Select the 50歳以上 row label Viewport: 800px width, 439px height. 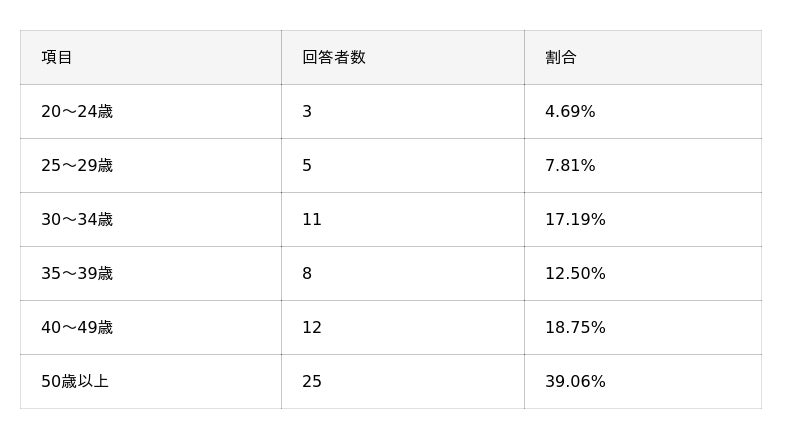click(75, 382)
